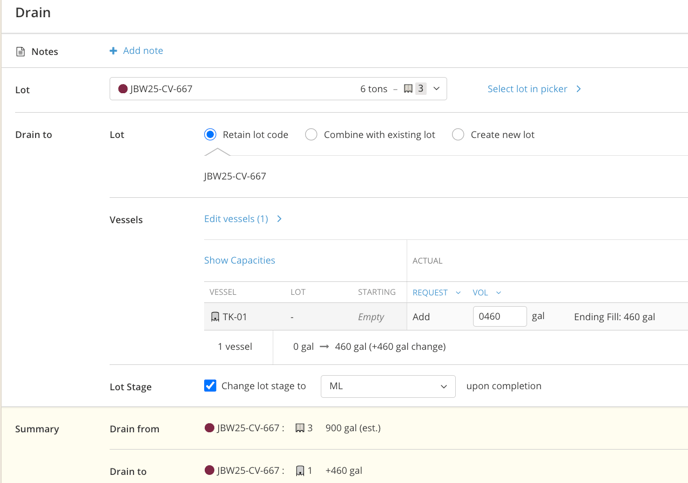Click the 900 gal (est.) value
688x483 pixels.
pyautogui.click(x=353, y=428)
